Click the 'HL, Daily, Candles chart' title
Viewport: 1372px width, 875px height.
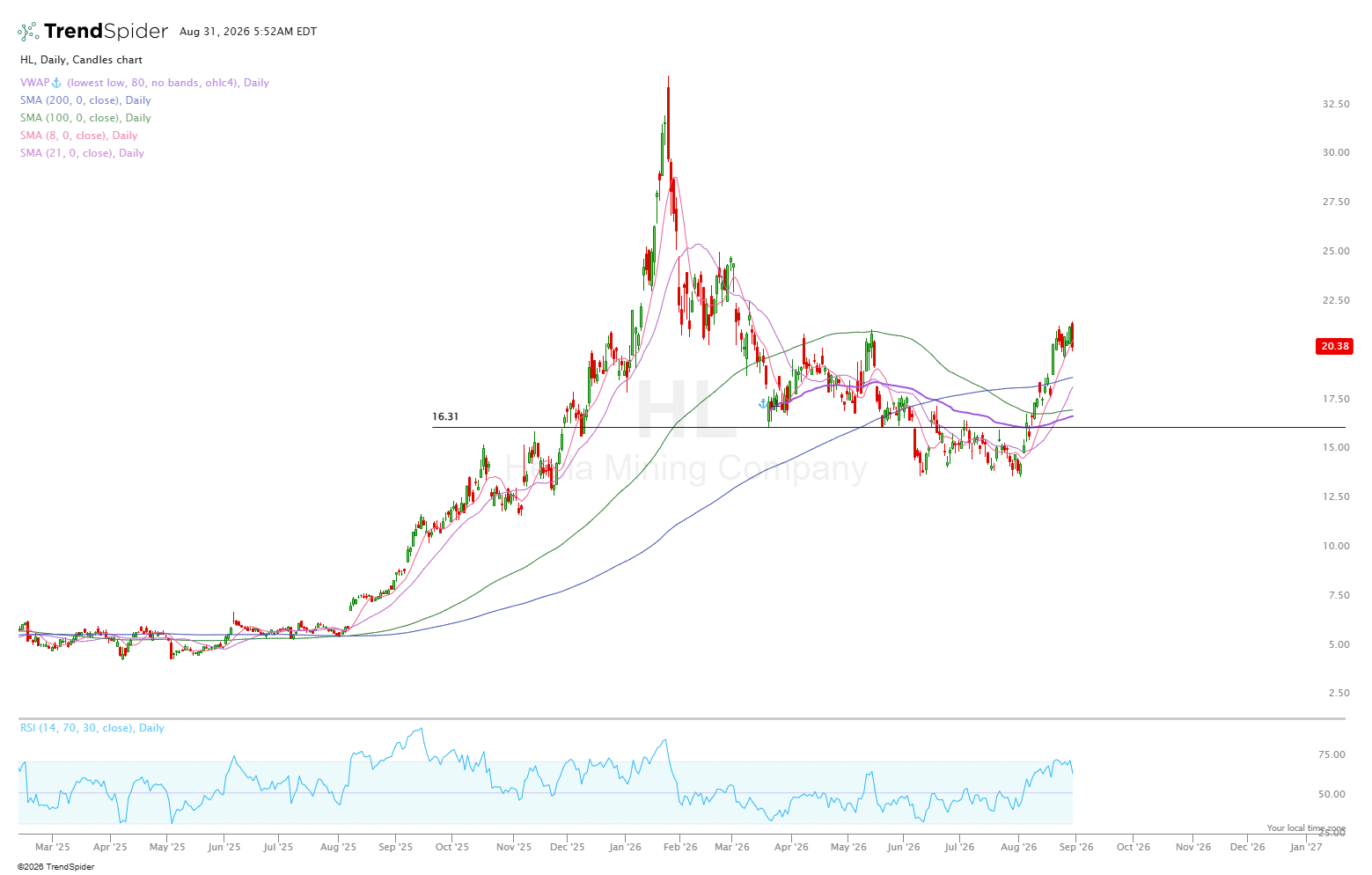point(81,60)
